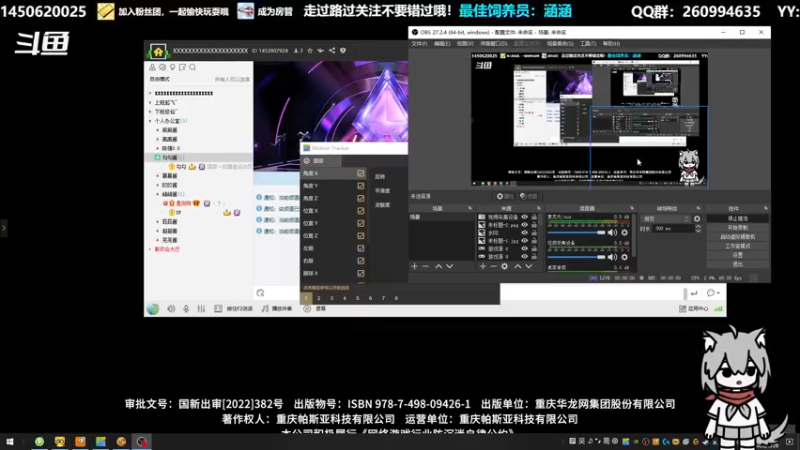800x450 pixels.
Task: Select preset tab 2 in Motion Tracker
Action: [x=319, y=298]
